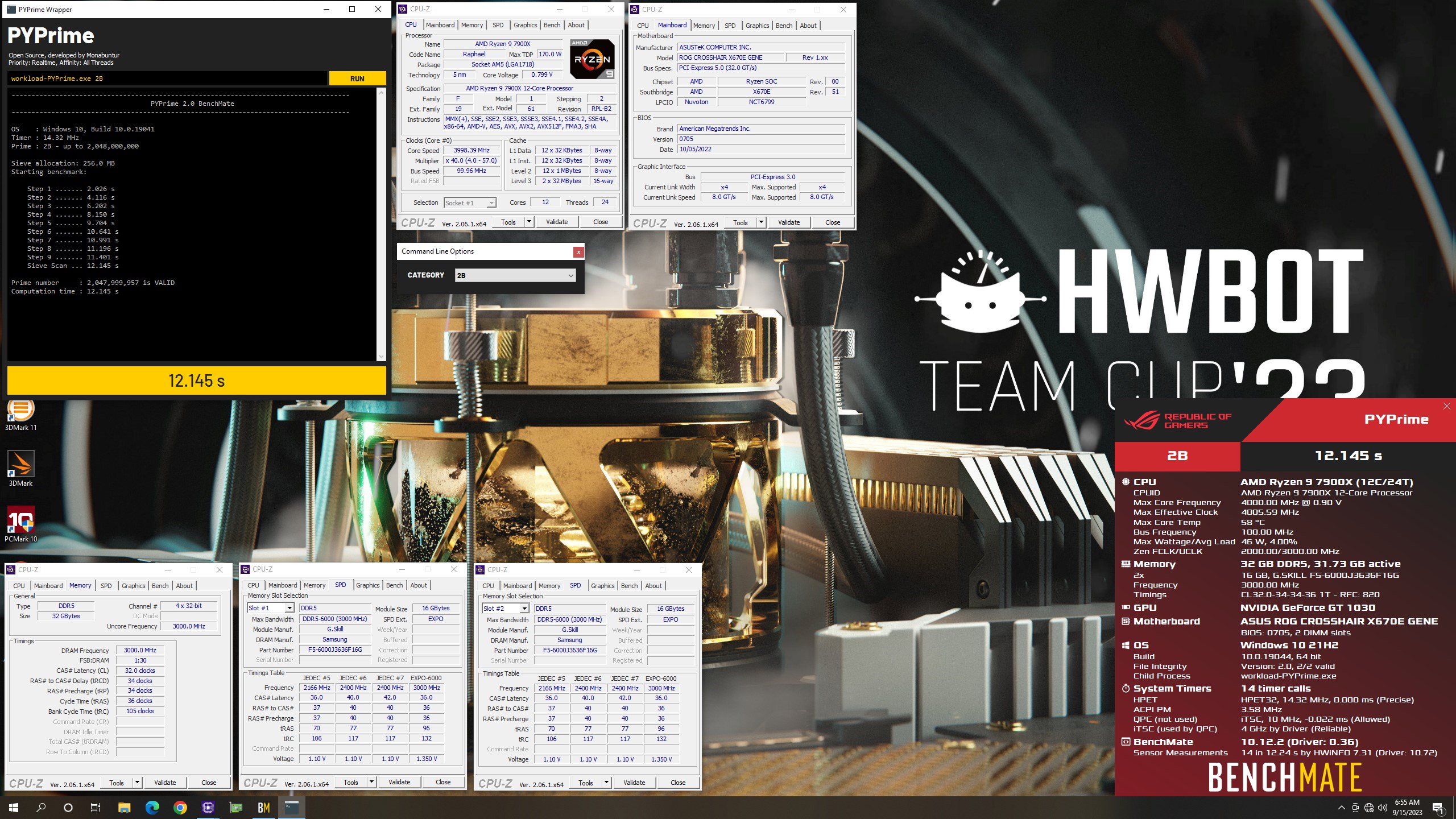
Task: Open the PCMark 10 desktop shortcut
Action: click(x=20, y=524)
